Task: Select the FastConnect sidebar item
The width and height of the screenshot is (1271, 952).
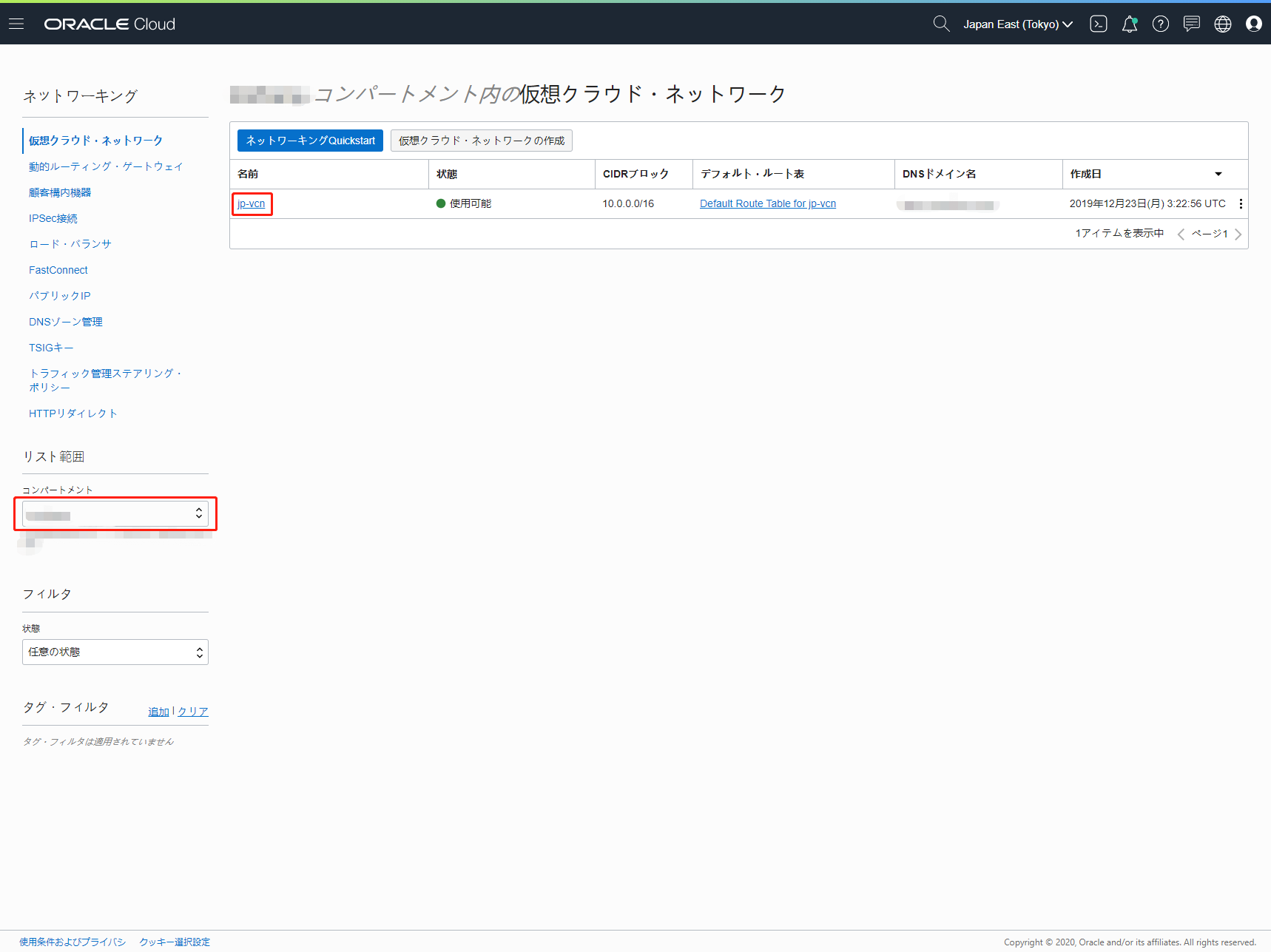Action: coord(58,270)
